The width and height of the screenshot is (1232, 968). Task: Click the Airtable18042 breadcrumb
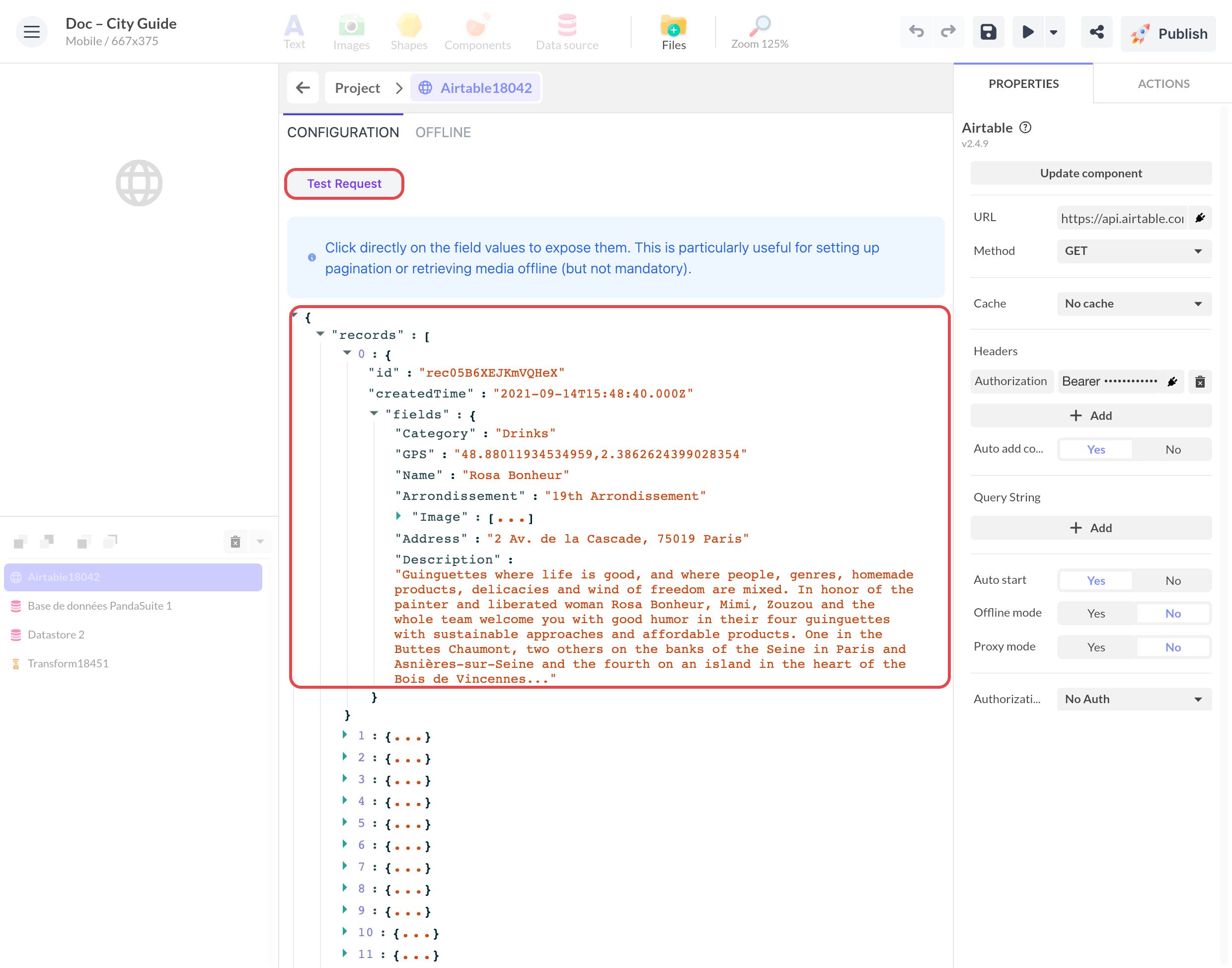475,88
